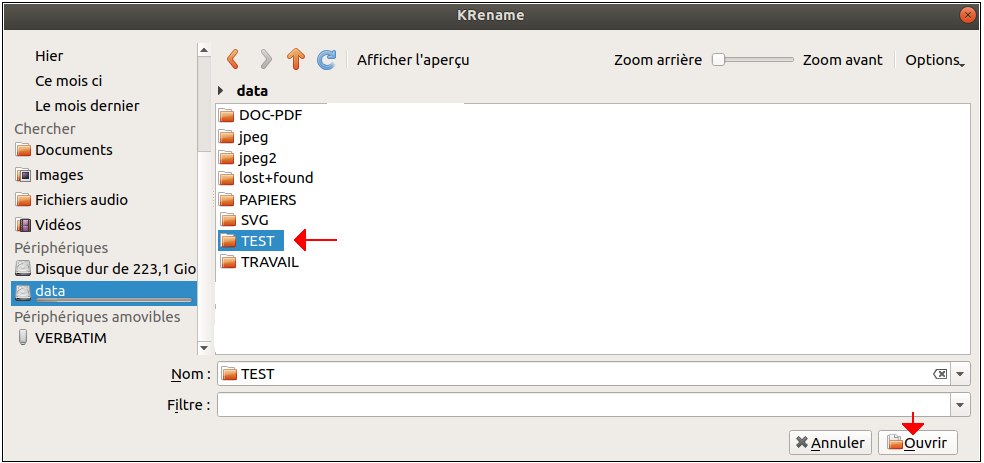Expand the data breadcrumb triangle
This screenshot has height=463, width=984.
coord(220,91)
